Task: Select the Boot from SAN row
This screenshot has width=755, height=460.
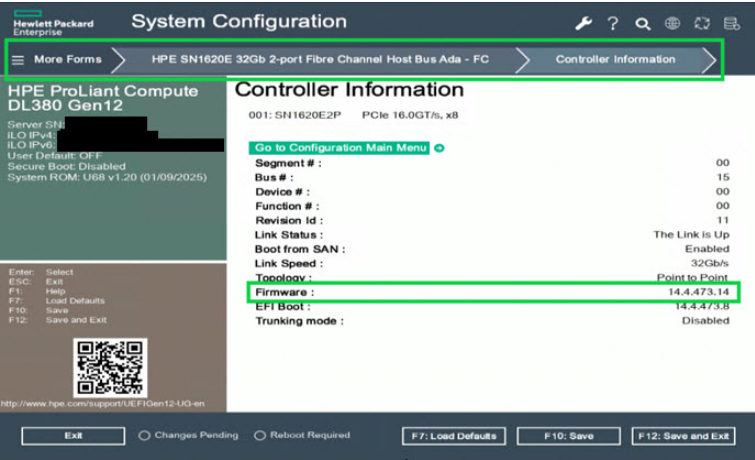Action: pyautogui.click(x=492, y=249)
